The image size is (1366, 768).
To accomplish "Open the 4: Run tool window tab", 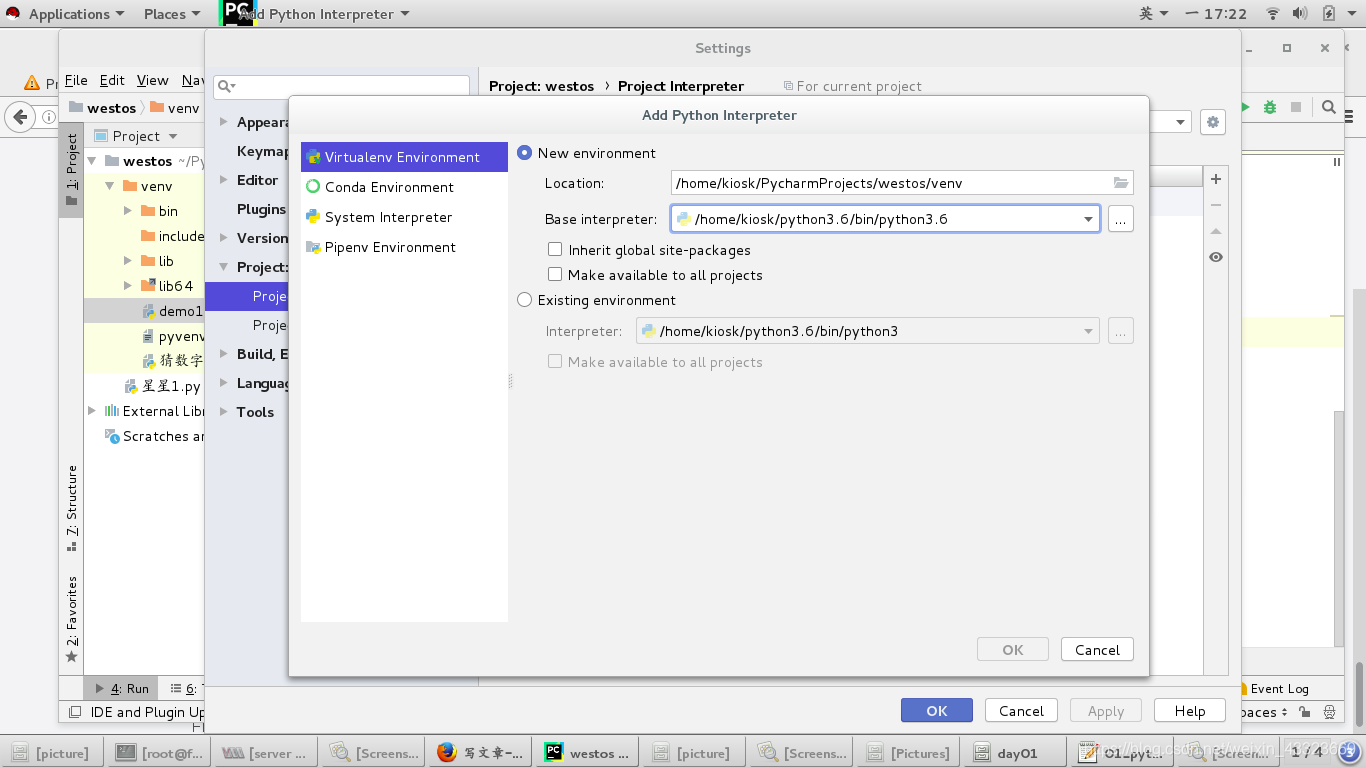I will click(x=122, y=689).
